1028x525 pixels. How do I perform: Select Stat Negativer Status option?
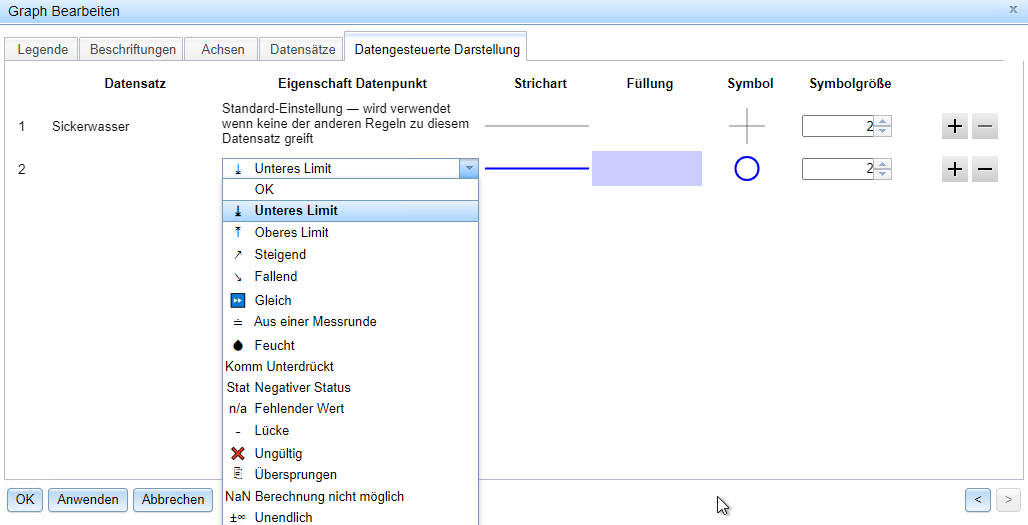350,387
